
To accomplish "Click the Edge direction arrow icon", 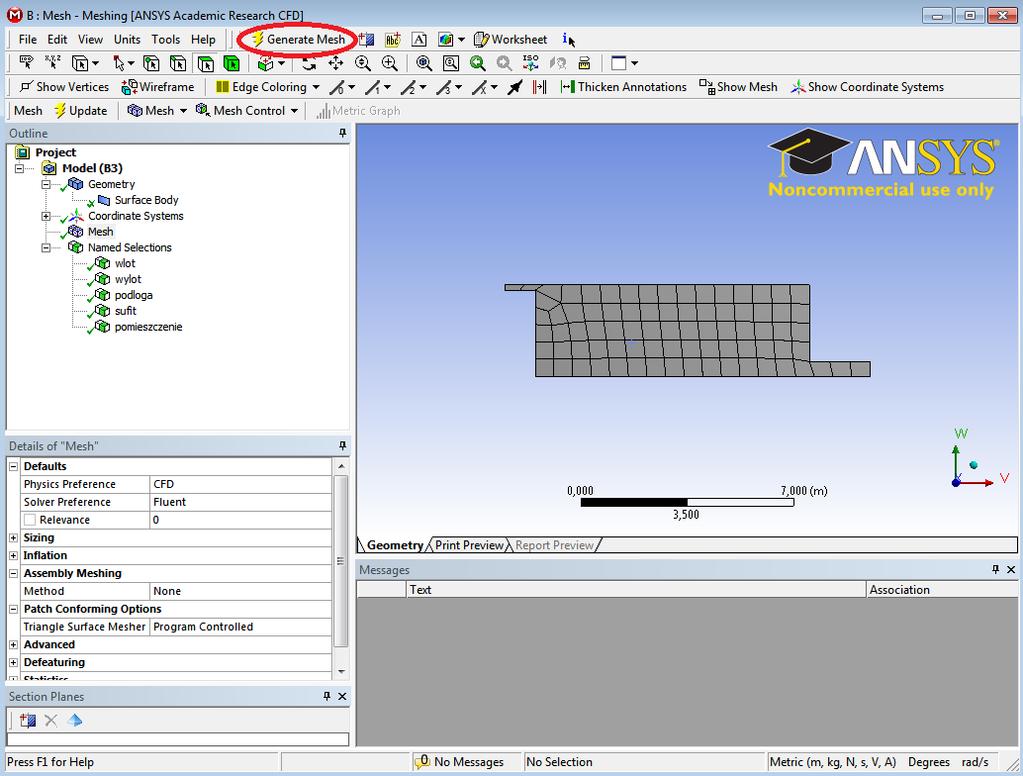I will point(515,87).
